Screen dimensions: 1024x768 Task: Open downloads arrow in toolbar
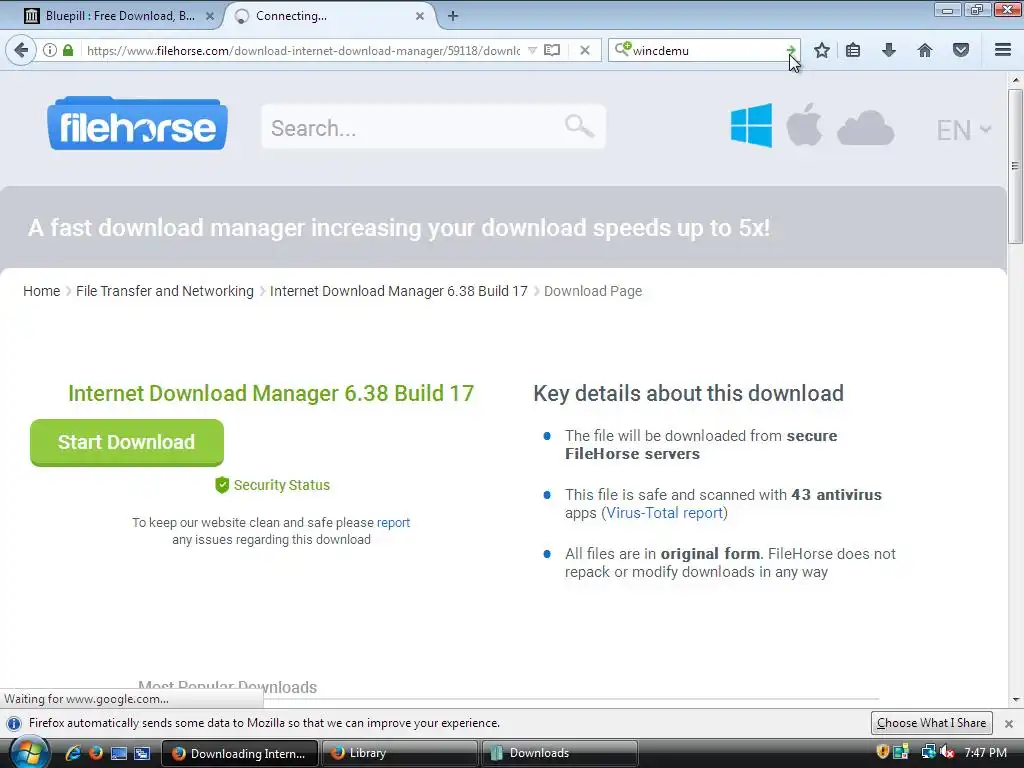click(889, 50)
